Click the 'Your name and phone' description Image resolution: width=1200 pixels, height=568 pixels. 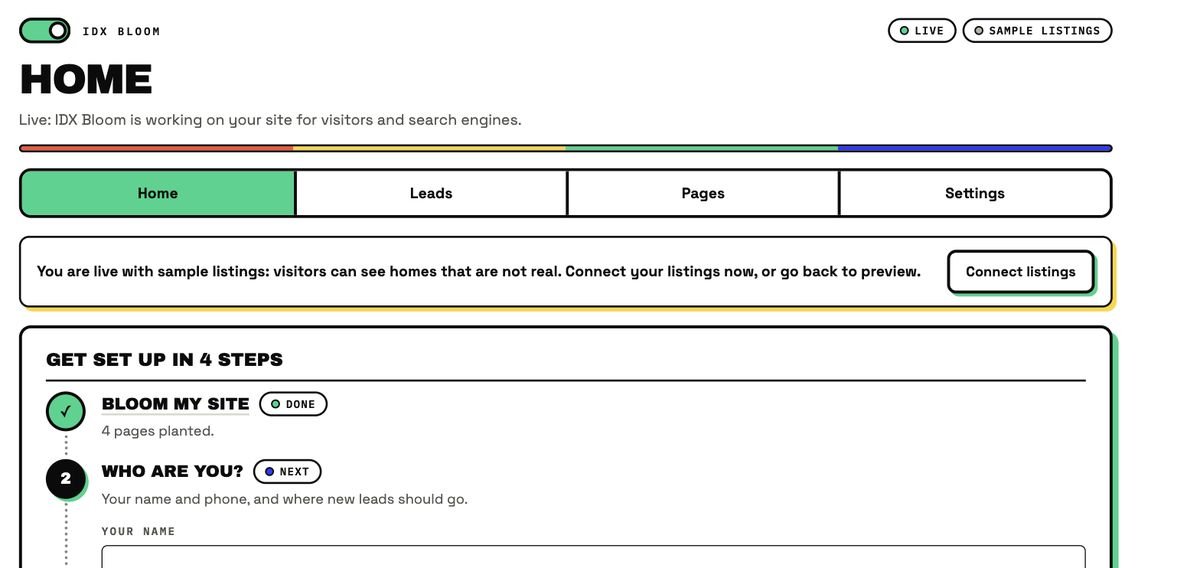pyautogui.click(x=284, y=499)
